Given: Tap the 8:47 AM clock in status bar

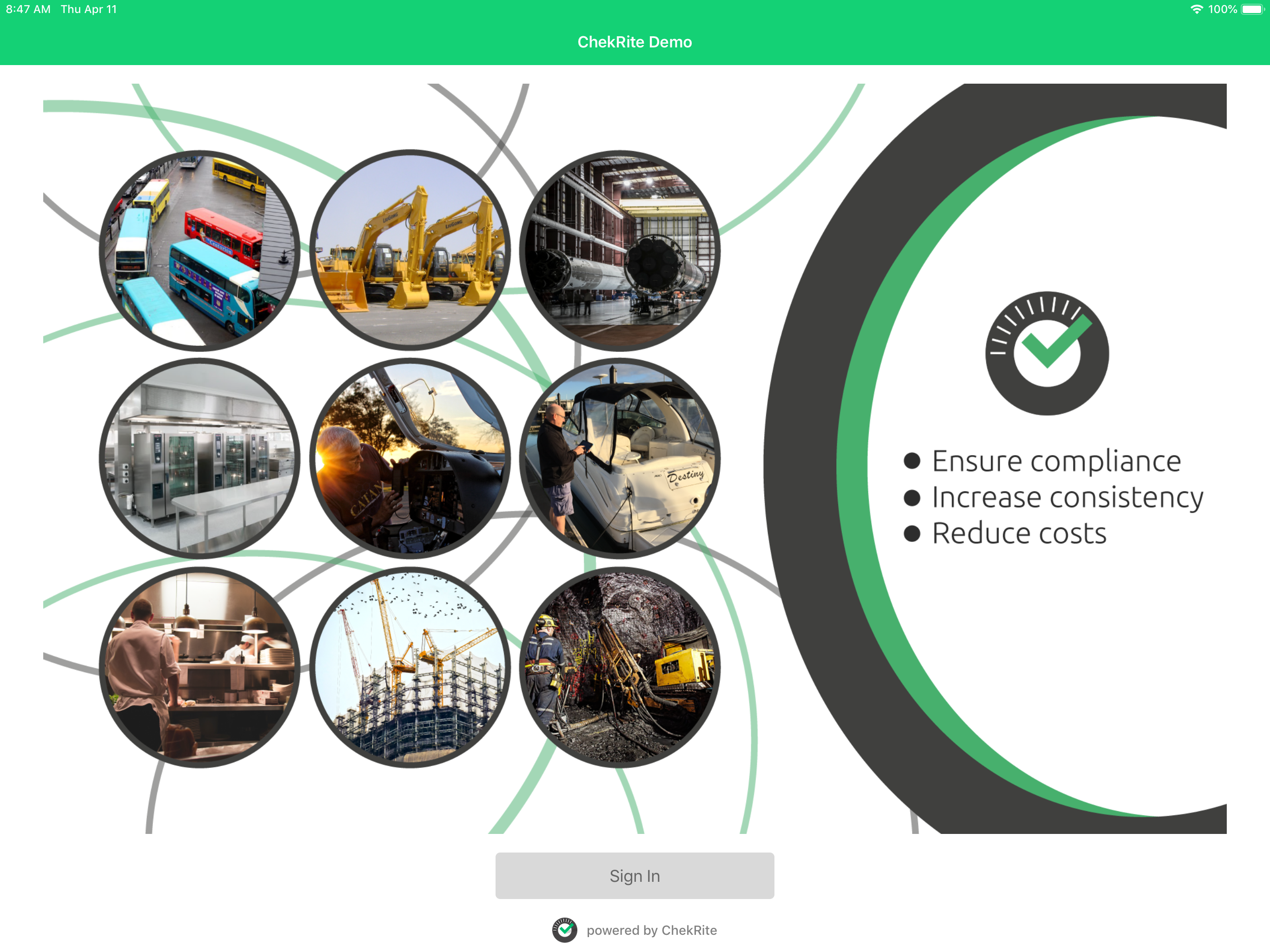Looking at the screenshot, I should coord(28,9).
